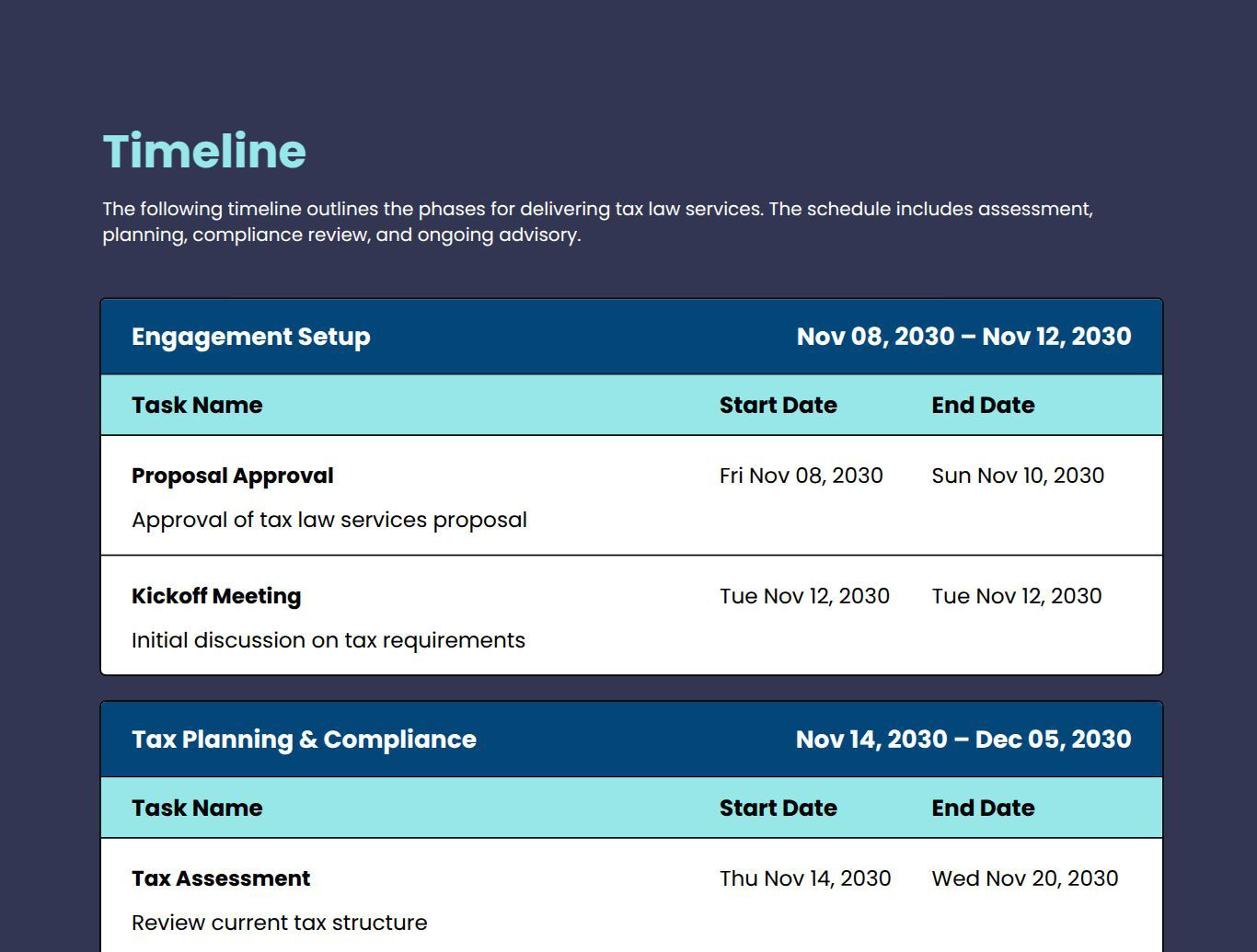Select the Kickoff Meeting task name
Image resolution: width=1257 pixels, height=952 pixels.
[x=216, y=597]
